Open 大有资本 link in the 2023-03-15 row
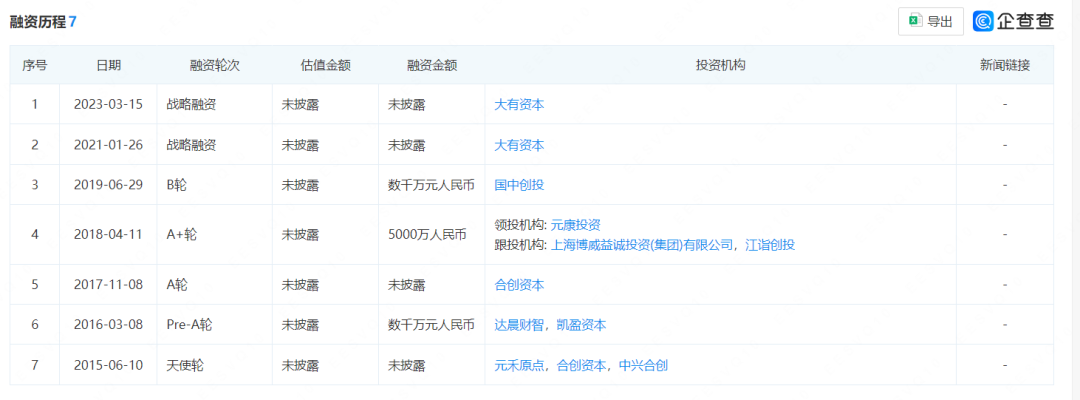This screenshot has width=1080, height=400. click(519, 104)
